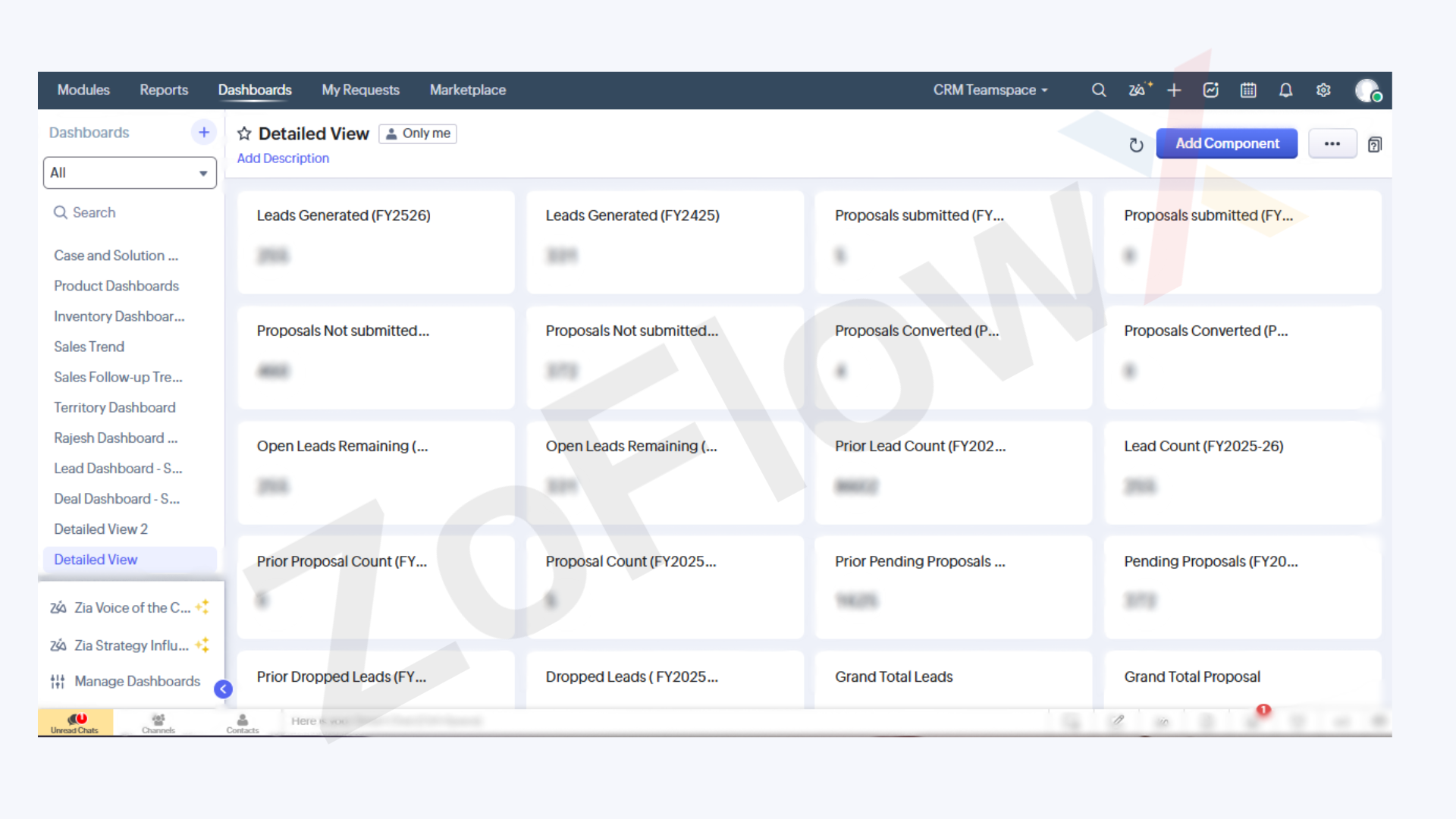
Task: Go to Dashboards tab
Action: point(255,89)
